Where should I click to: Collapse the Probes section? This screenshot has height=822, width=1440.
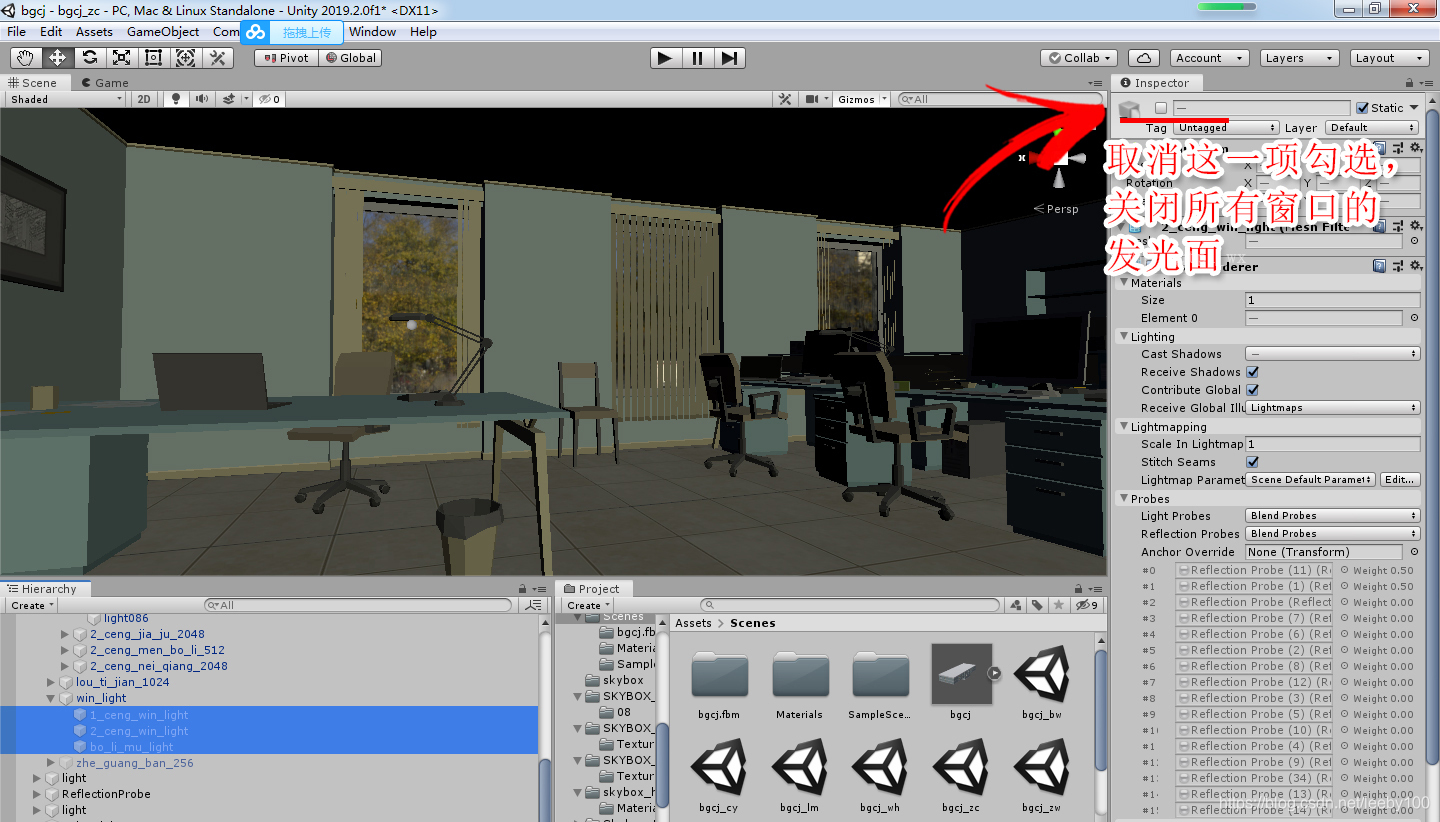click(x=1124, y=499)
